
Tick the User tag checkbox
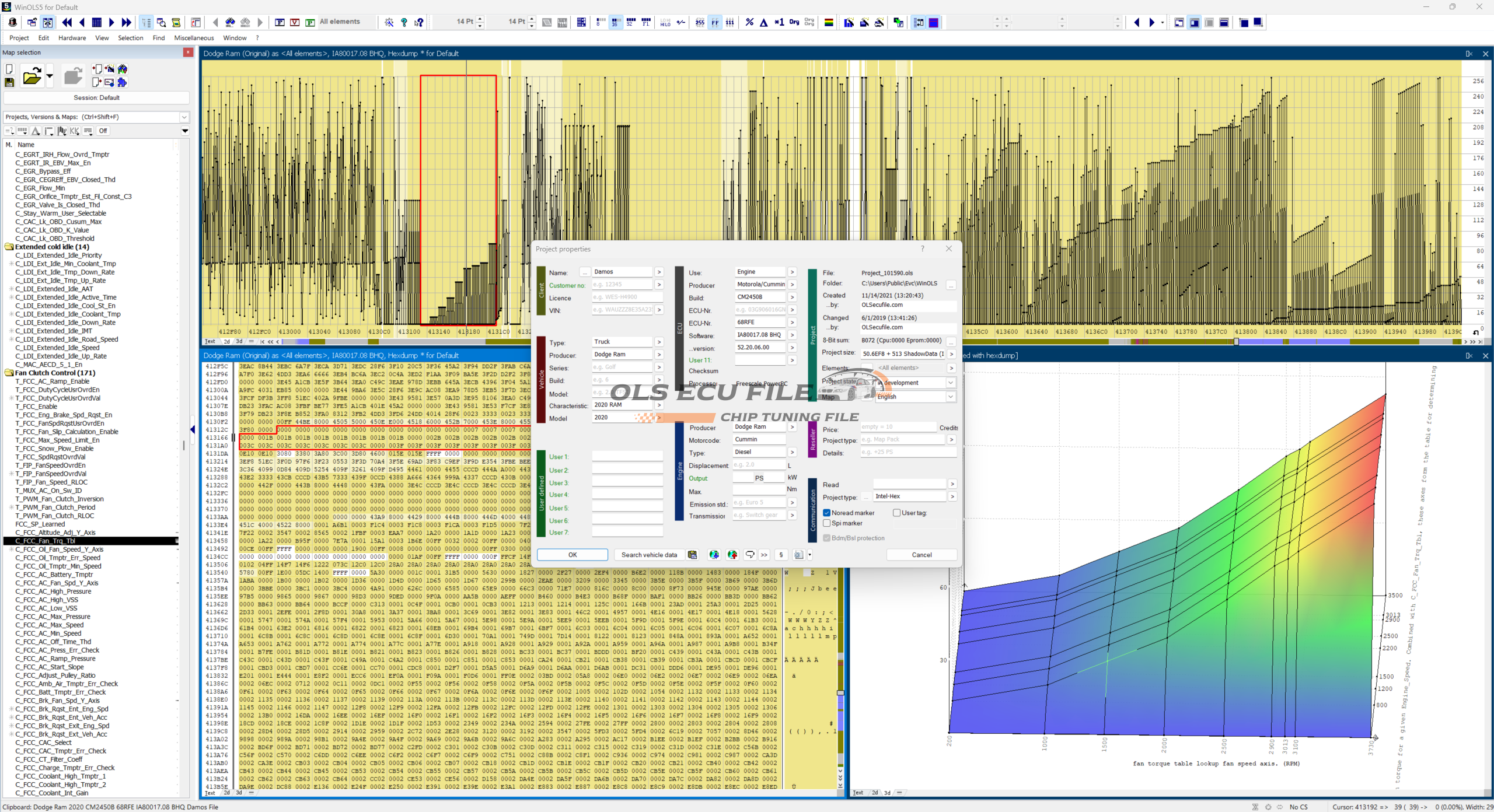tap(896, 513)
